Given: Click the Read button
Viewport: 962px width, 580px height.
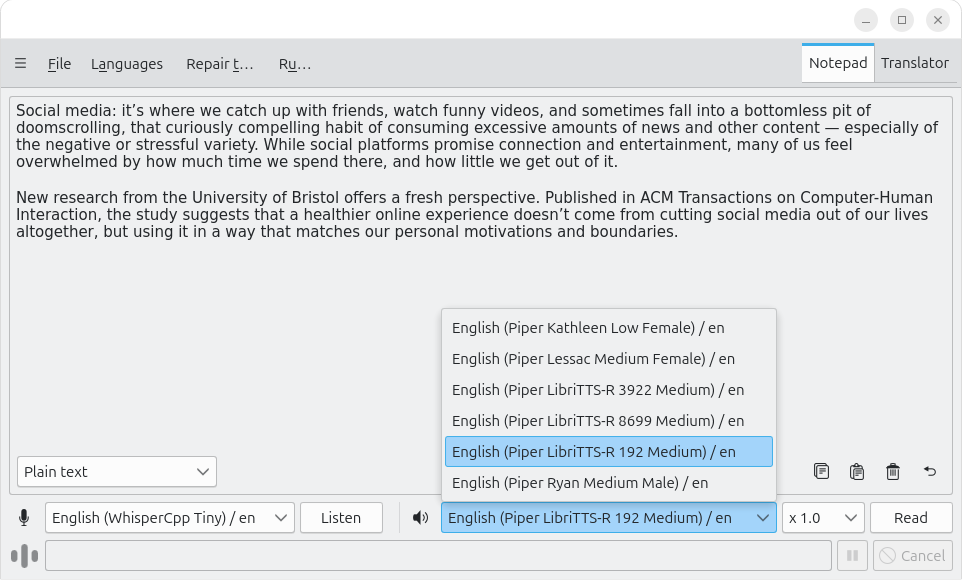Looking at the screenshot, I should pos(910,518).
